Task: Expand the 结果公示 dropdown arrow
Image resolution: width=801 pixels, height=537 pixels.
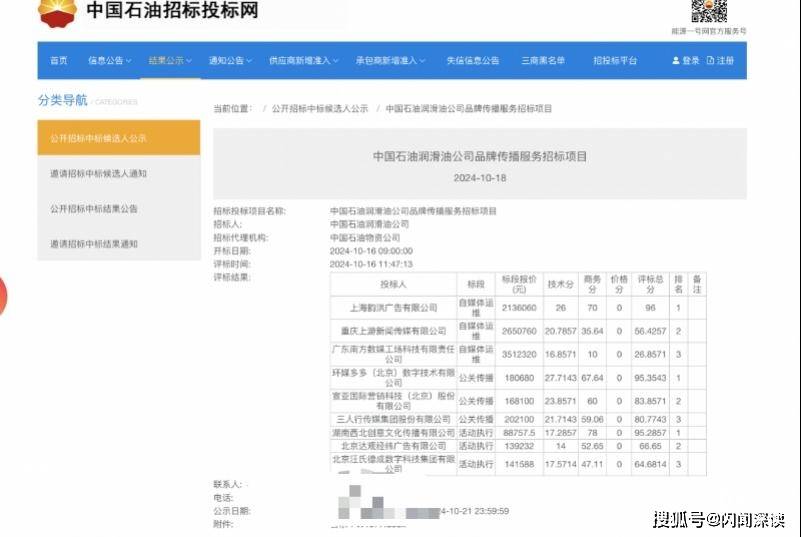Action: tap(189, 61)
